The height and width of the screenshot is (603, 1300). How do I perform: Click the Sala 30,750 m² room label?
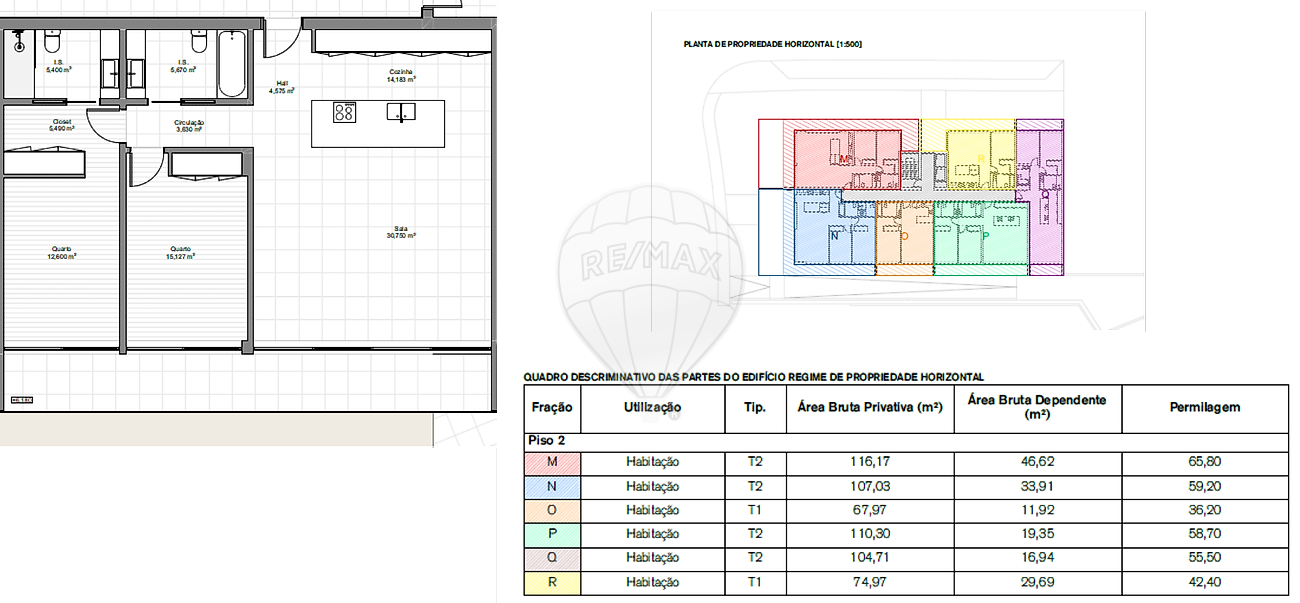tap(400, 233)
